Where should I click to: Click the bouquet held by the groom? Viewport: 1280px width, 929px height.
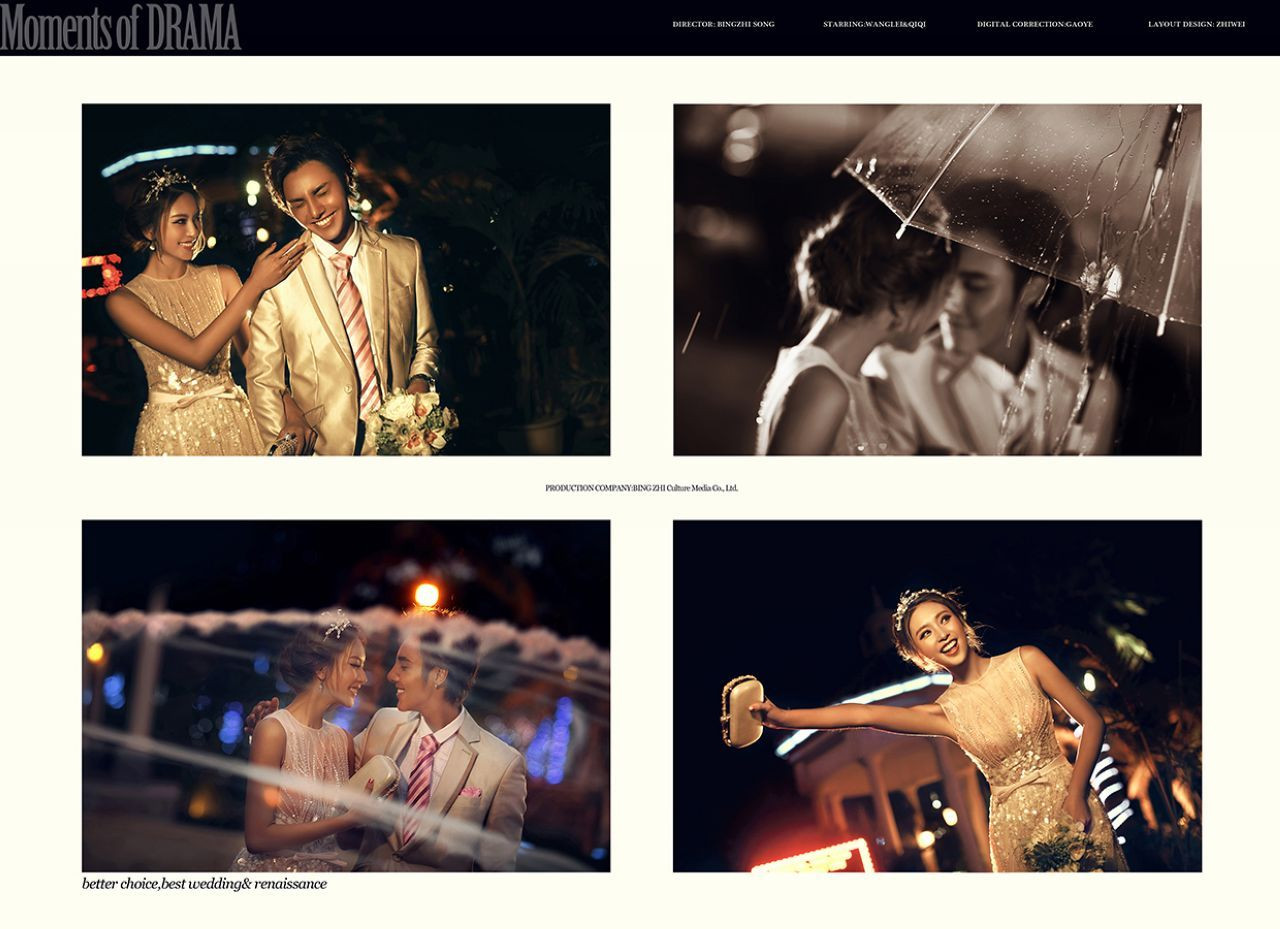click(413, 422)
